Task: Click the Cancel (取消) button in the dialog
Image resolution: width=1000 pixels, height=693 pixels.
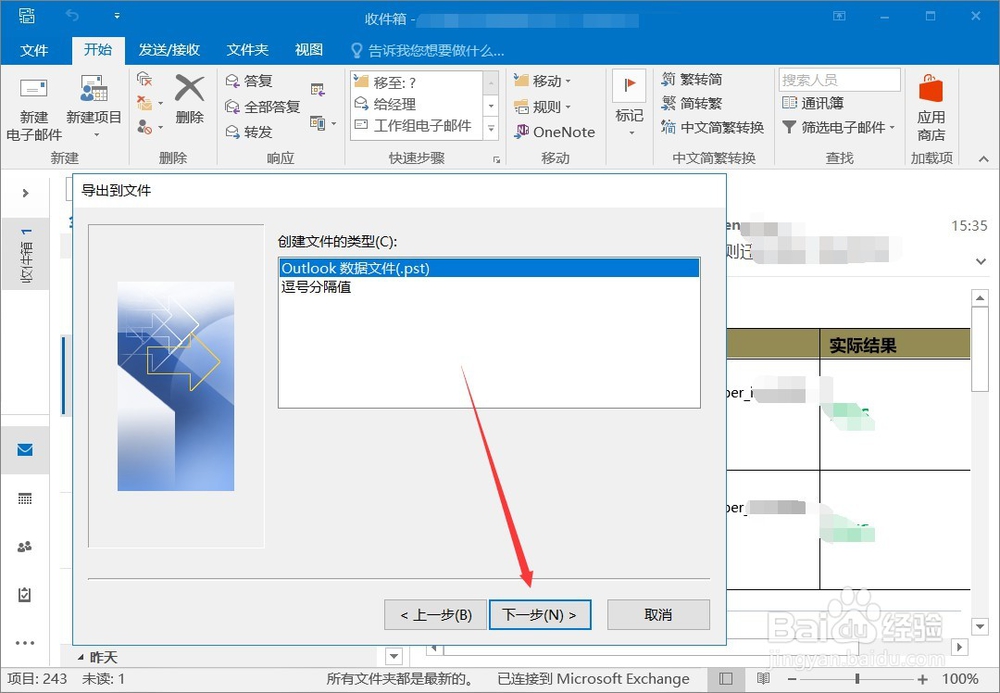Action: click(658, 615)
